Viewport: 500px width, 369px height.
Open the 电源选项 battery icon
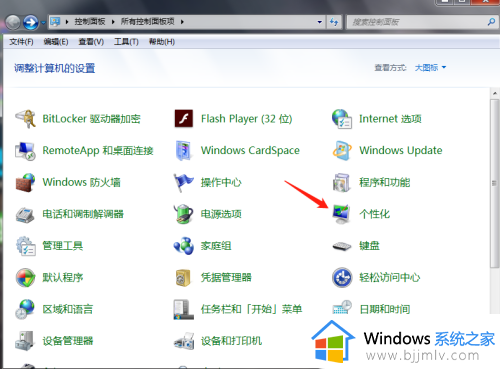184,214
